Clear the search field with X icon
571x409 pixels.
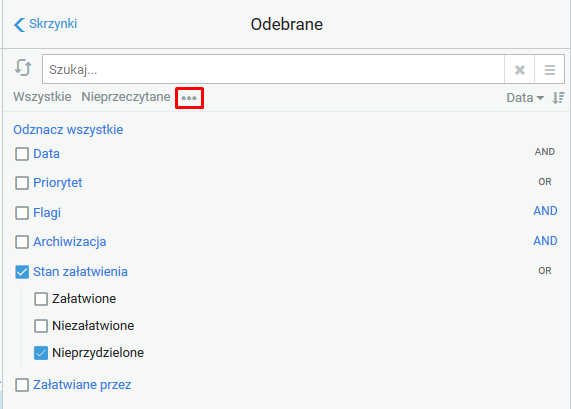[x=520, y=70]
